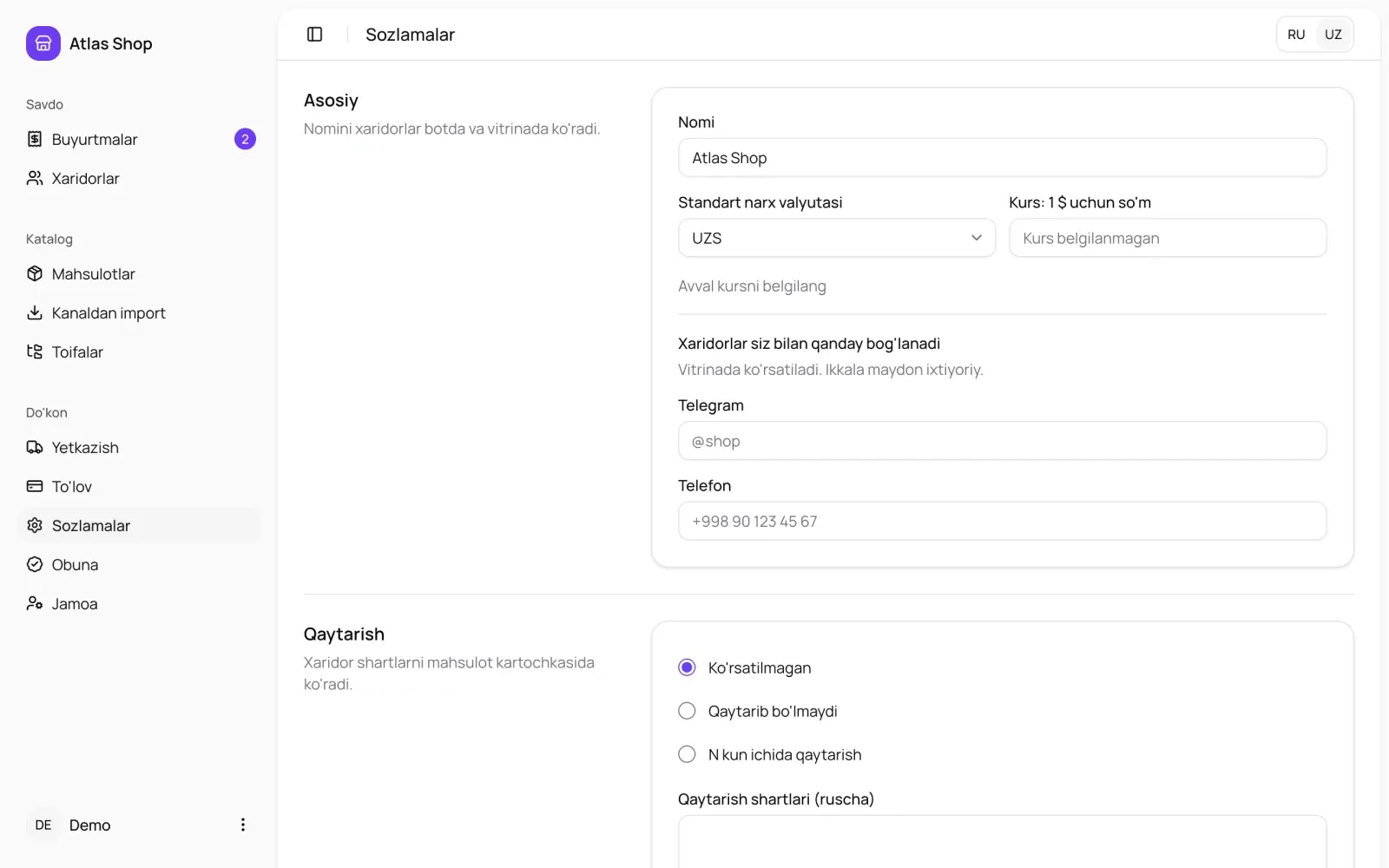Image resolution: width=1389 pixels, height=868 pixels.
Task: Toggle the sidebar panel icon
Action: pyautogui.click(x=315, y=35)
